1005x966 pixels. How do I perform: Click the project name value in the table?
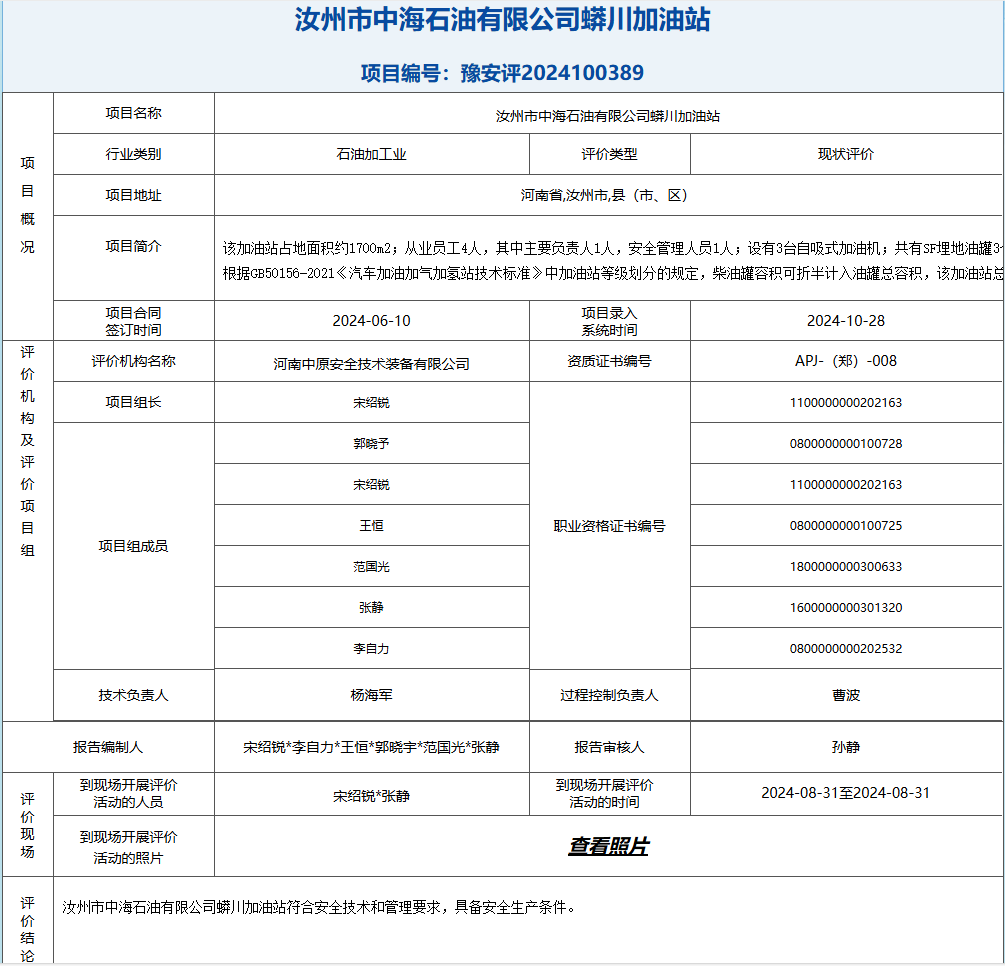(608, 116)
